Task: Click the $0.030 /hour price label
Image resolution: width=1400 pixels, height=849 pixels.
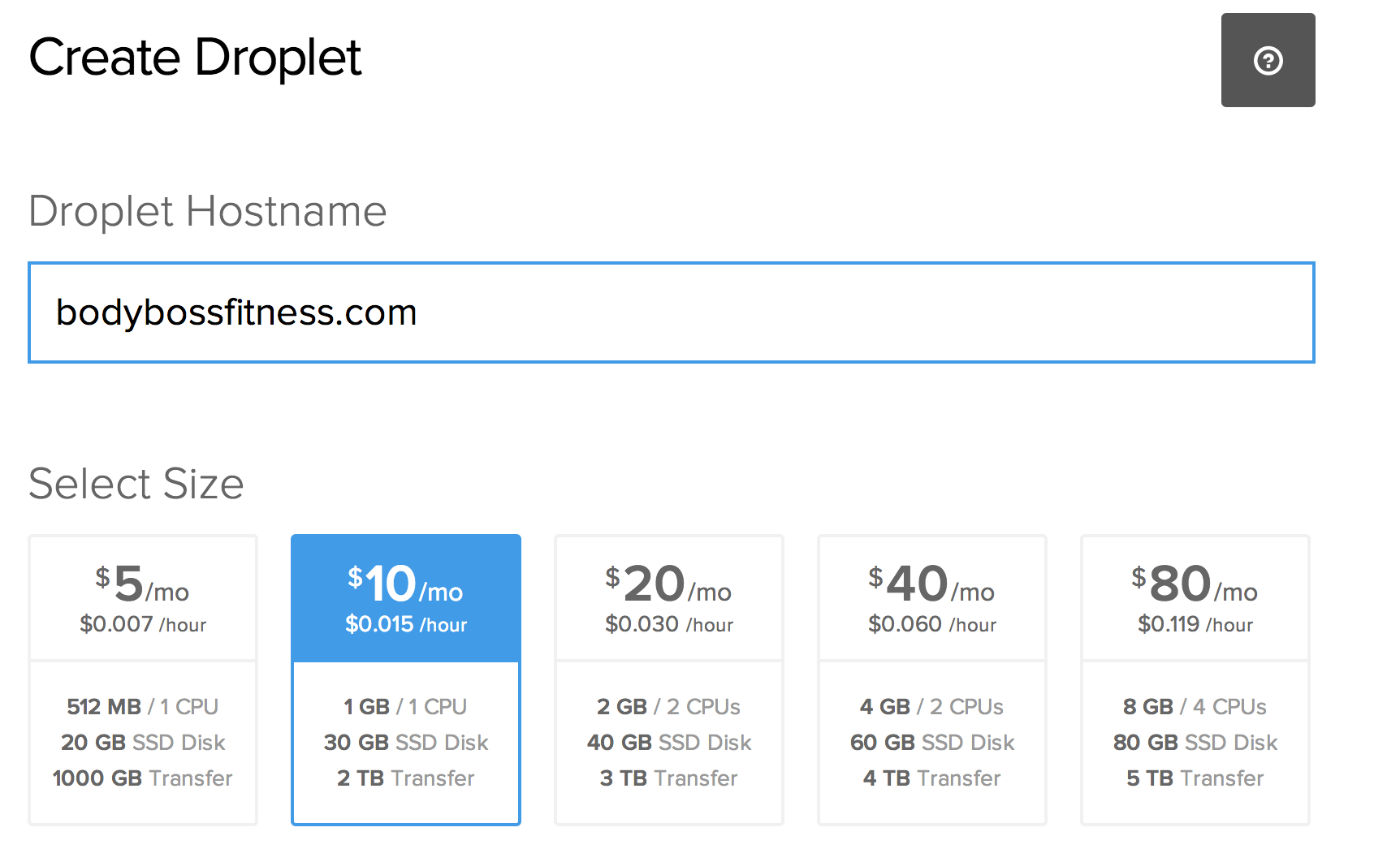Action: 669,624
